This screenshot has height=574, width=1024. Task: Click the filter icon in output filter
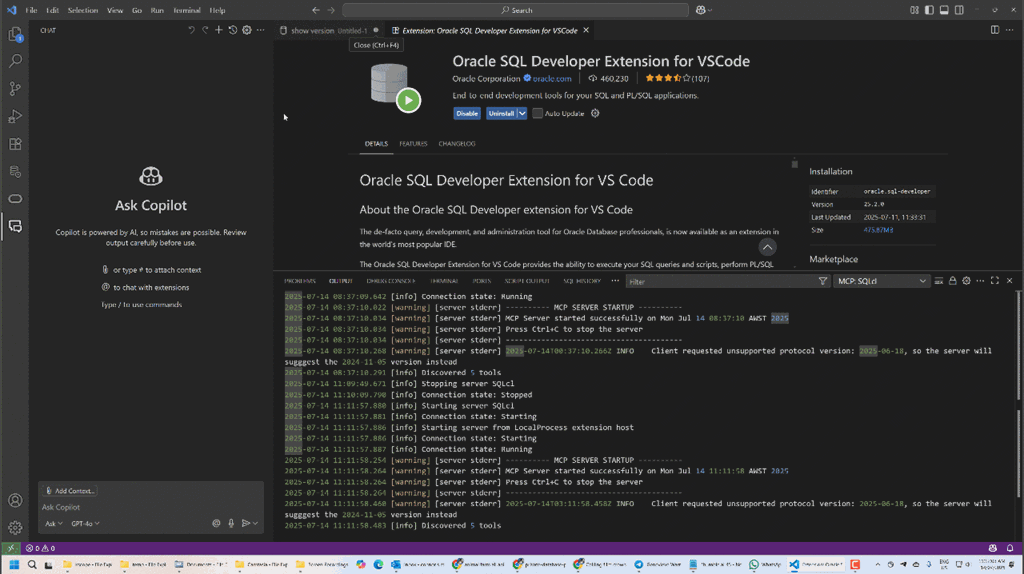click(x=823, y=281)
